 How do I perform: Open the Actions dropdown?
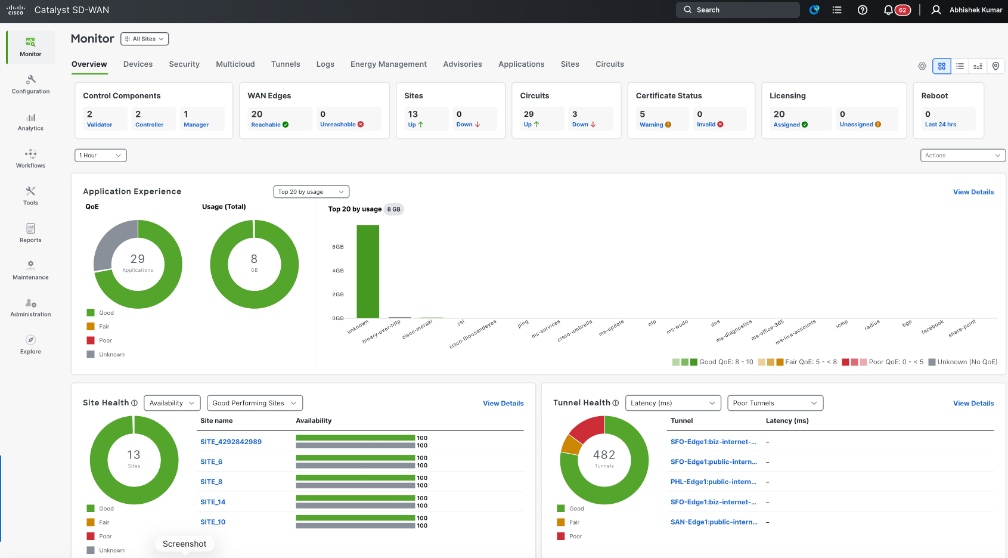[962, 155]
